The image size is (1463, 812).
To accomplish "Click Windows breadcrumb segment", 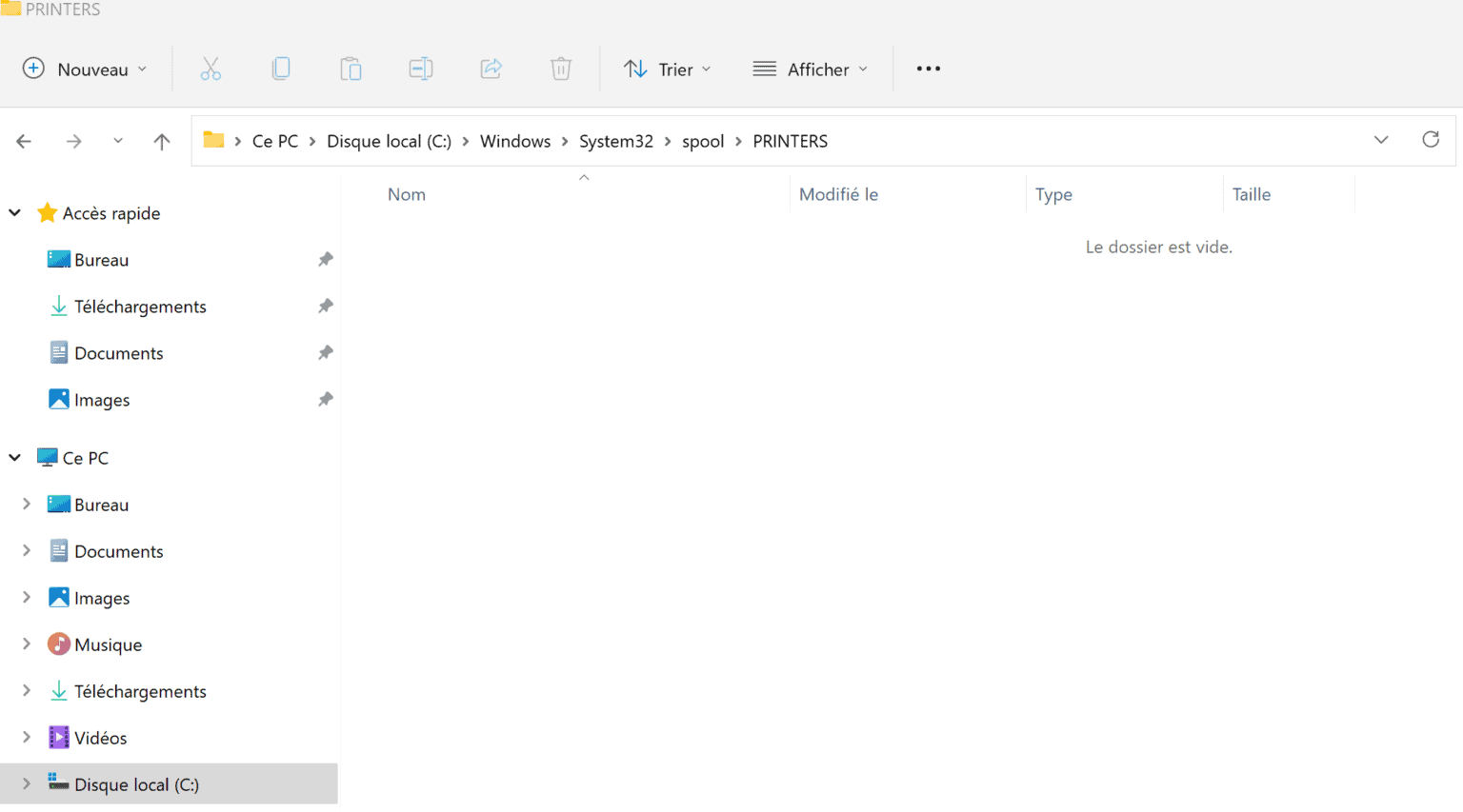I will coord(515,141).
